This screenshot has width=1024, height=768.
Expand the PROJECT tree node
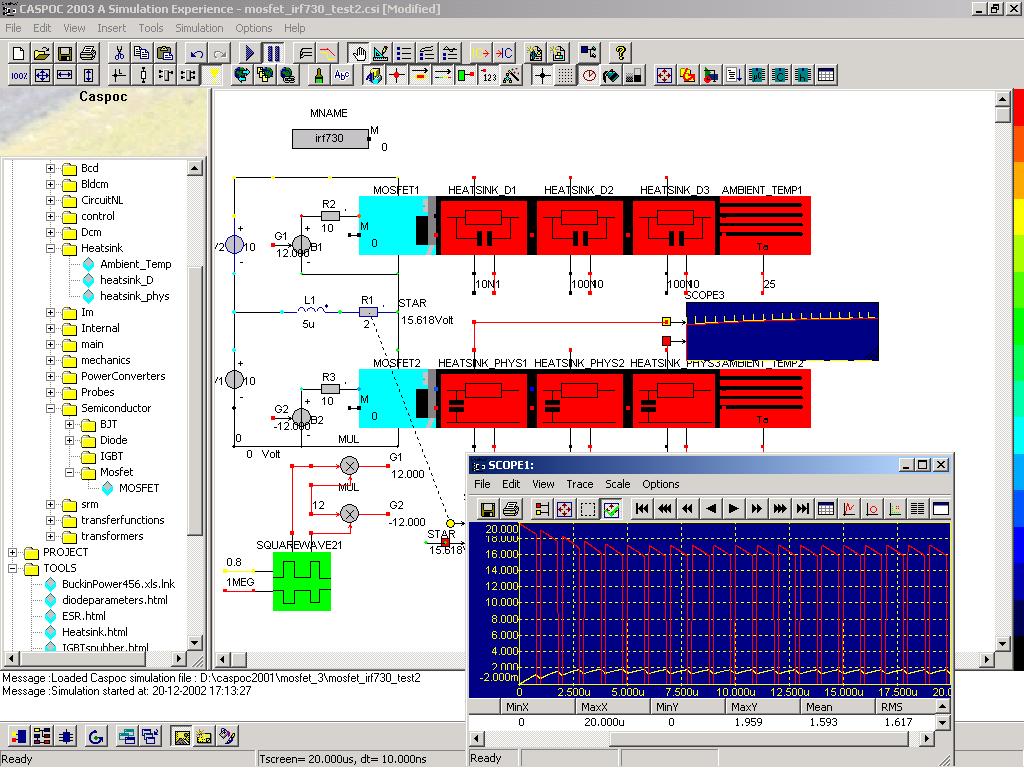(x=13, y=552)
